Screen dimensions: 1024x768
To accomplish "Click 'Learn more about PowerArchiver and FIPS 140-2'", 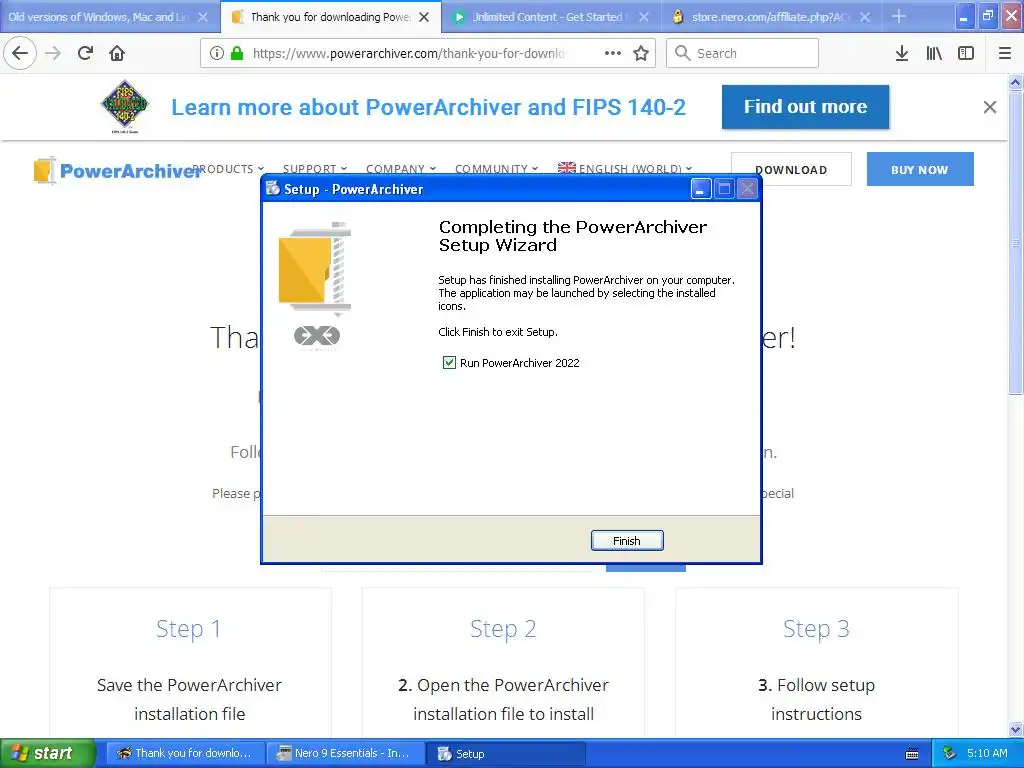I will pyautogui.click(x=428, y=107).
